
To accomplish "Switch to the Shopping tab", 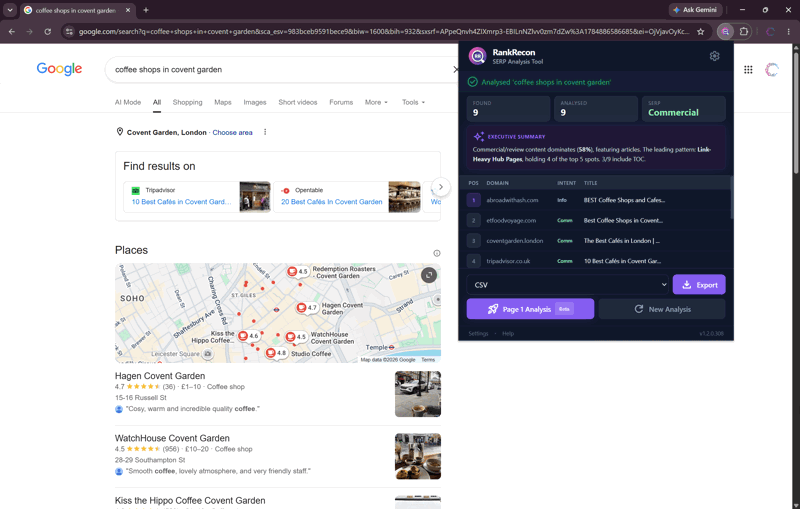I will 187,102.
